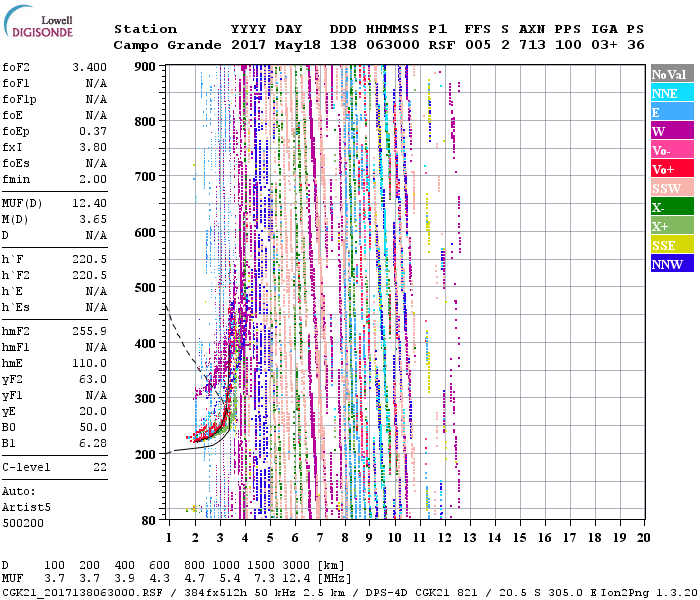Select the NNE cyan legend swatch

(x=672, y=92)
